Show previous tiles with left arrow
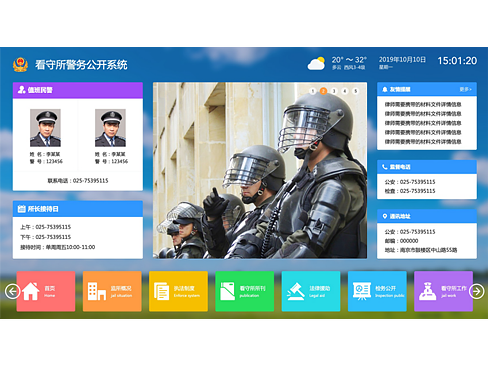 tap(12, 291)
